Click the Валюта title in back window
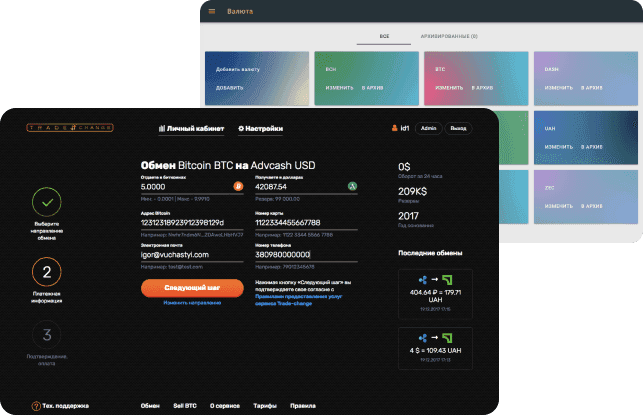 coord(240,11)
